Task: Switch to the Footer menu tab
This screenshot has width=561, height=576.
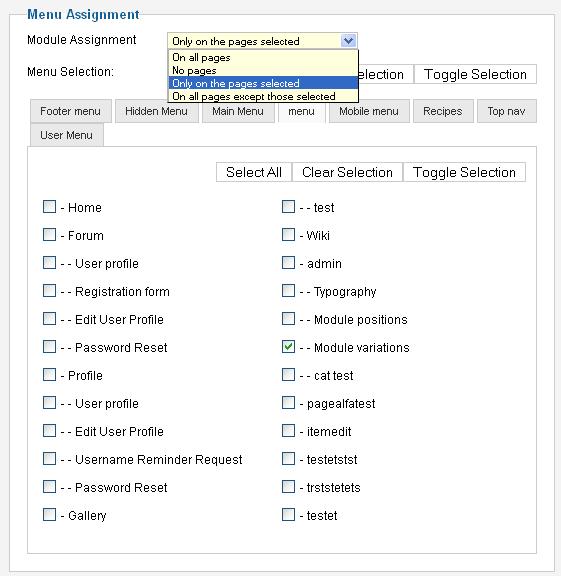Action: coord(71,111)
